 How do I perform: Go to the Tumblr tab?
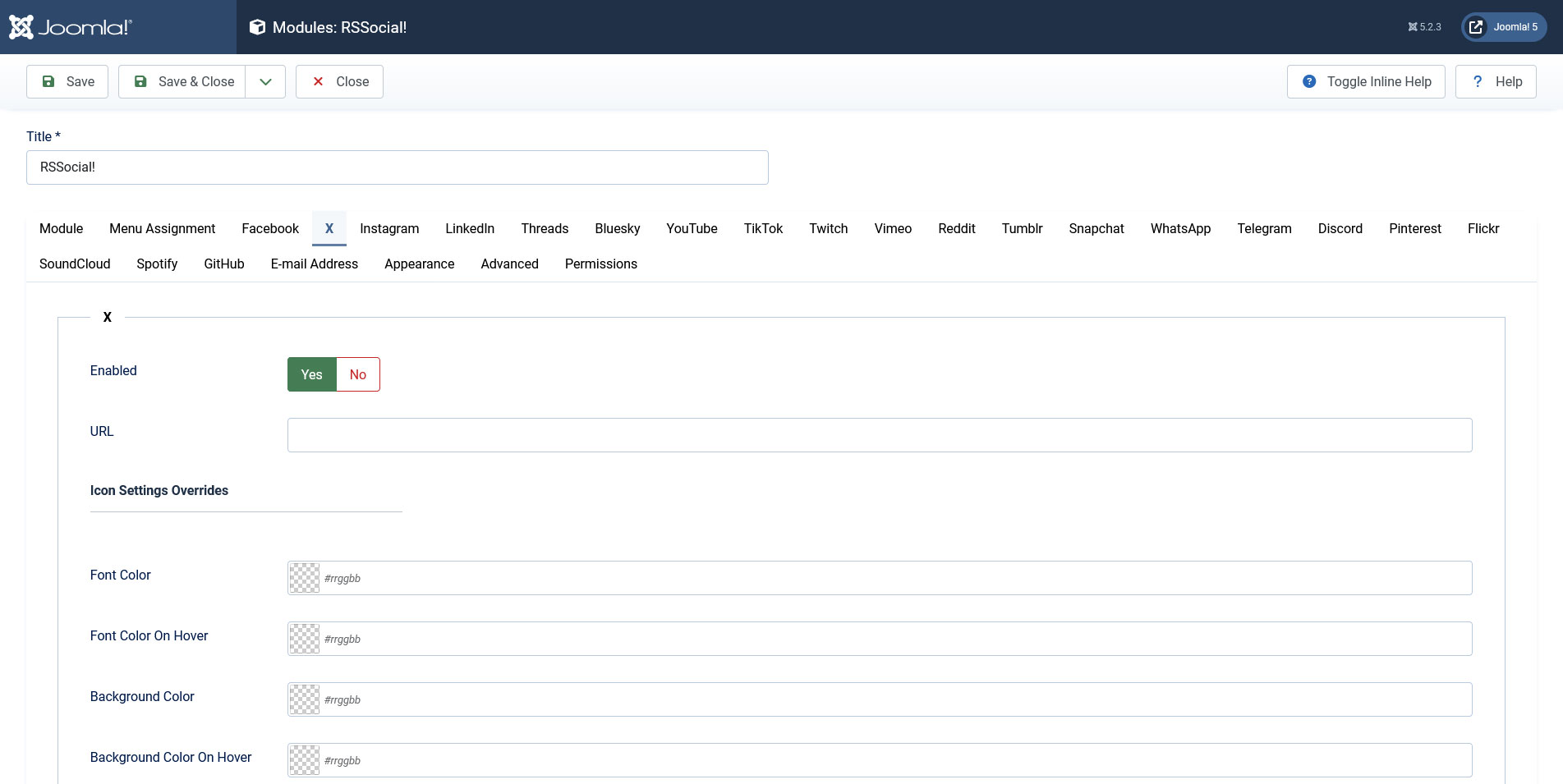click(1023, 228)
